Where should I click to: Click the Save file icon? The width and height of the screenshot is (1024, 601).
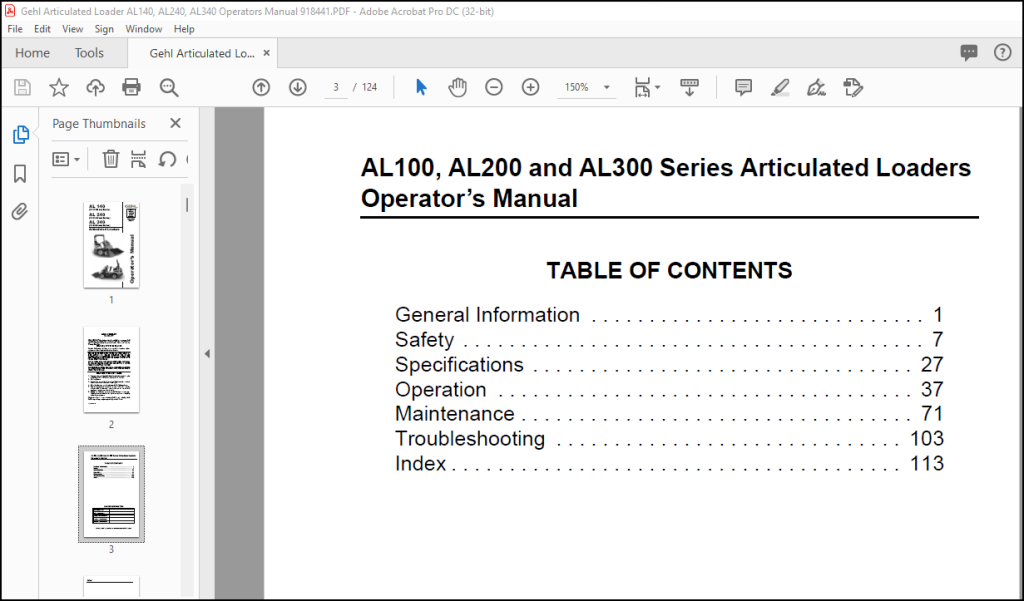click(22, 88)
